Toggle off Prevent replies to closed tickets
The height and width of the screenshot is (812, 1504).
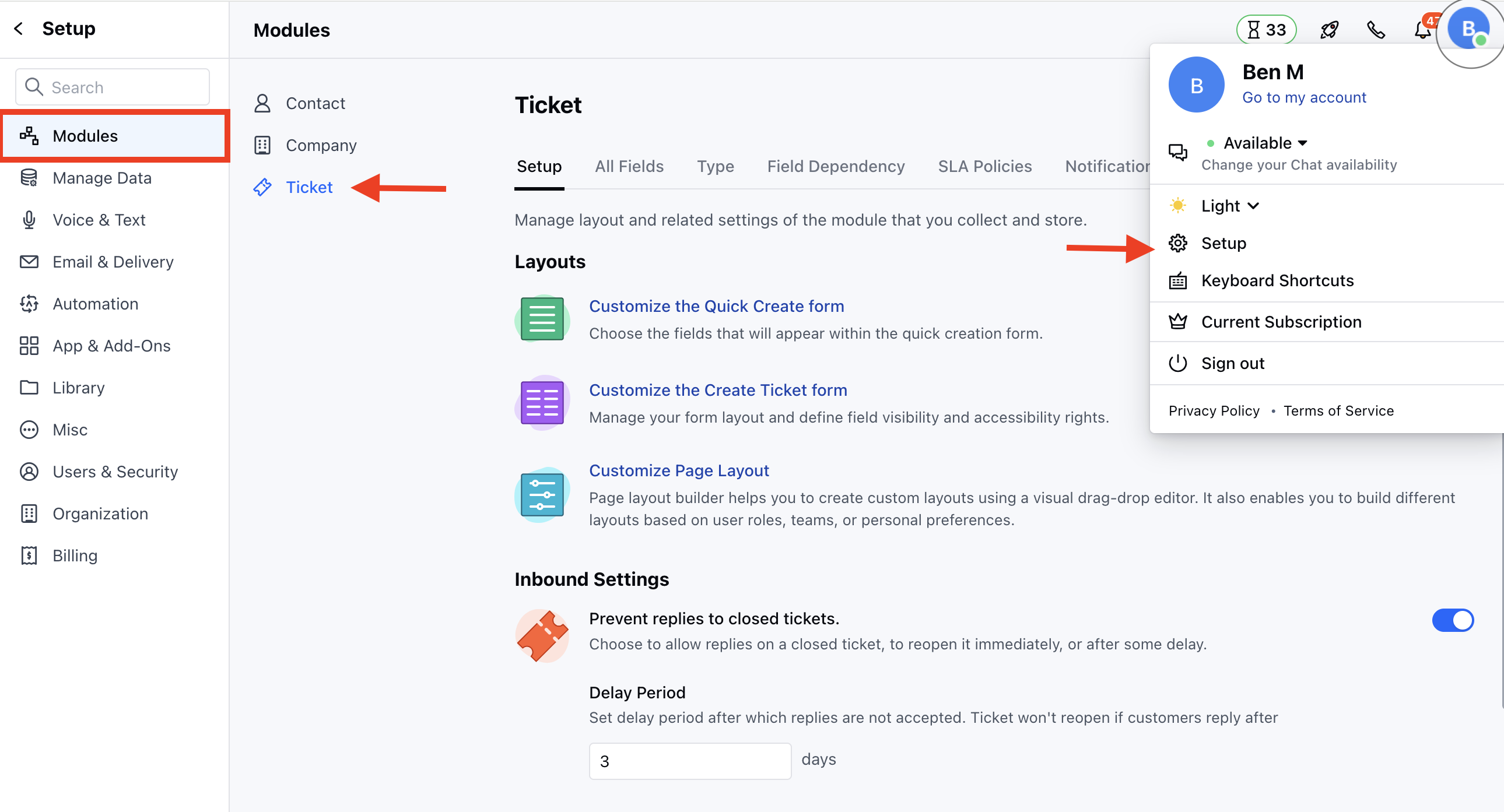(1452, 620)
